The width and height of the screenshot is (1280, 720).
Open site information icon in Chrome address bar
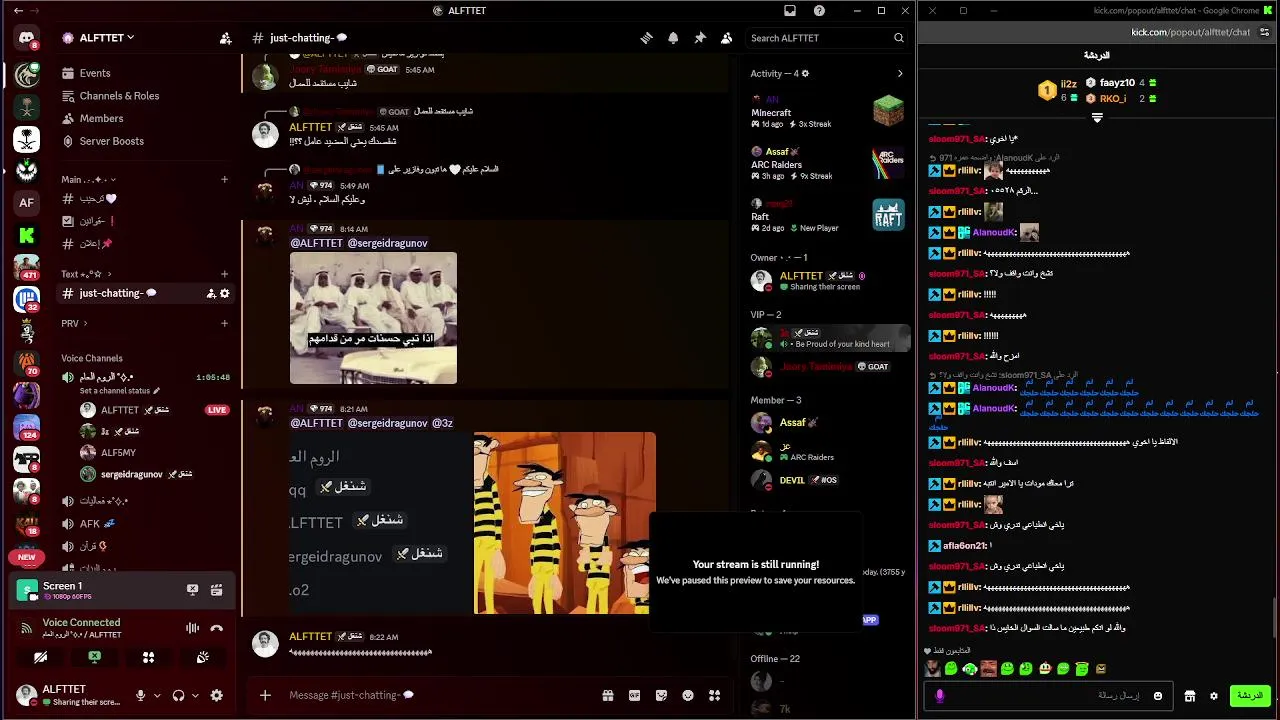(x=1265, y=32)
